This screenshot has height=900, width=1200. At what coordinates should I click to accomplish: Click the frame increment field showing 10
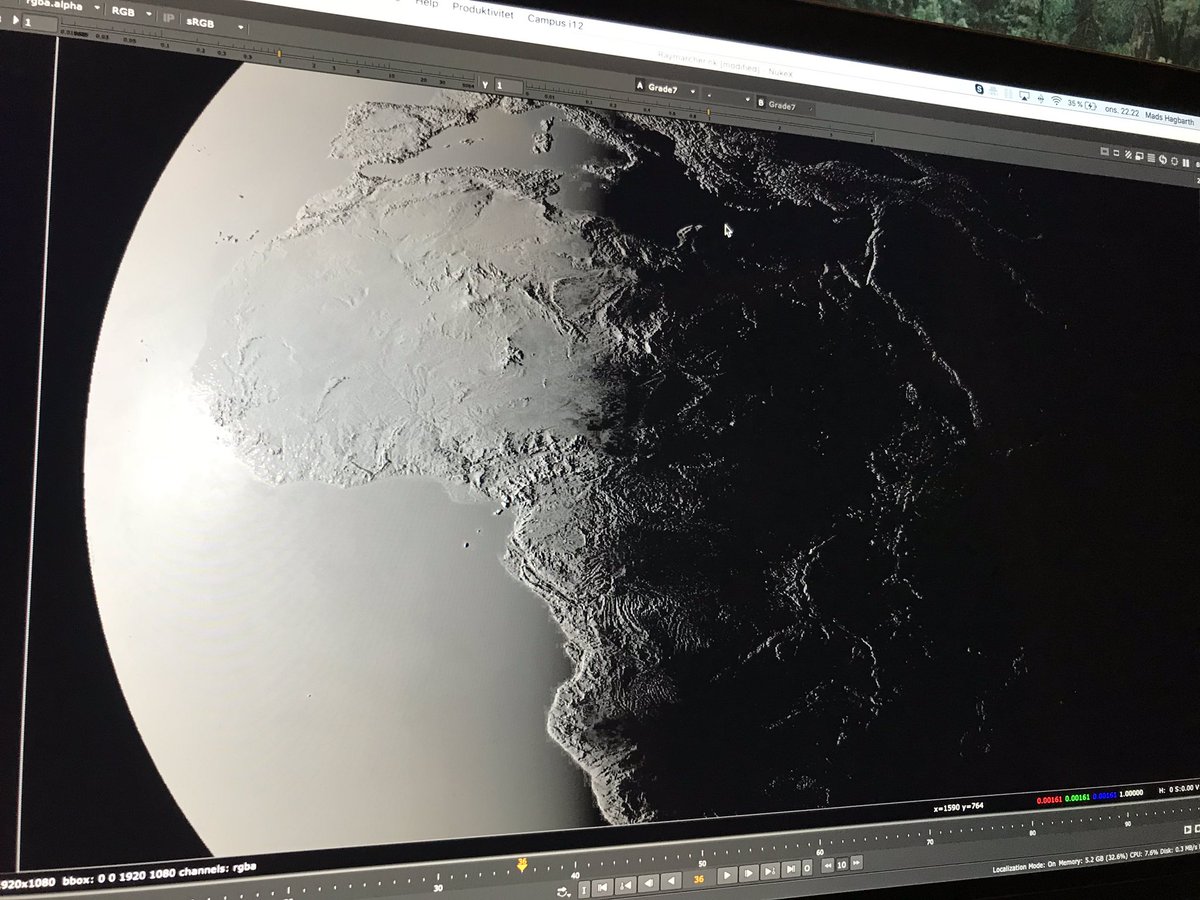tap(842, 865)
